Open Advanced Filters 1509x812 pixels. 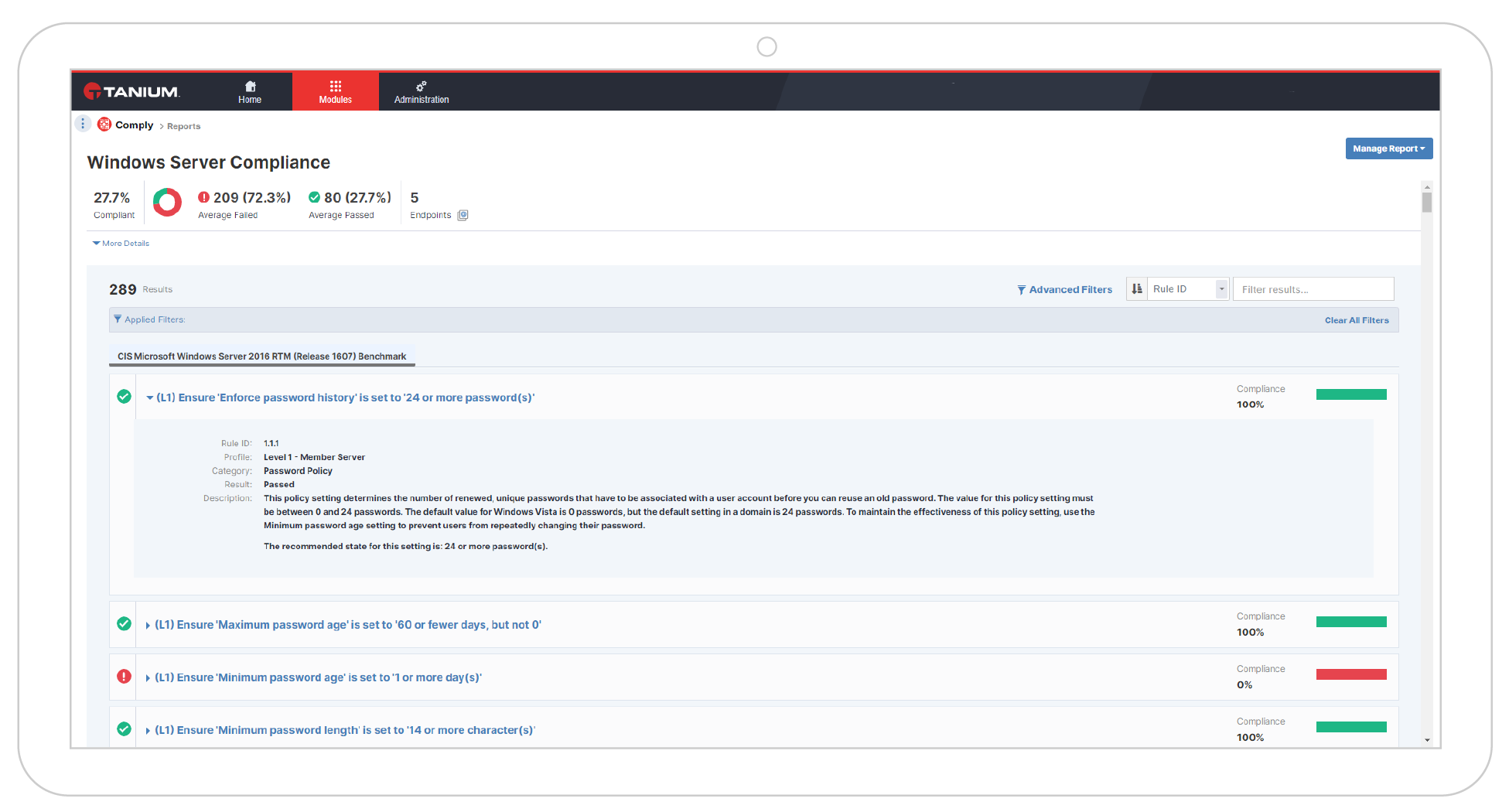[x=1065, y=289]
